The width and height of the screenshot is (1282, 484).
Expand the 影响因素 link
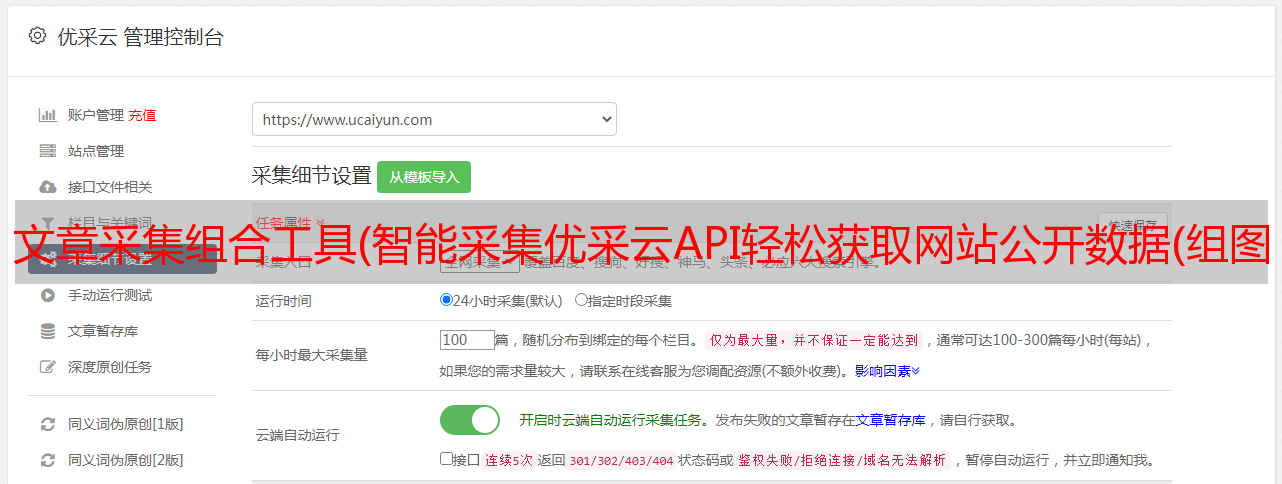[x=887, y=371]
